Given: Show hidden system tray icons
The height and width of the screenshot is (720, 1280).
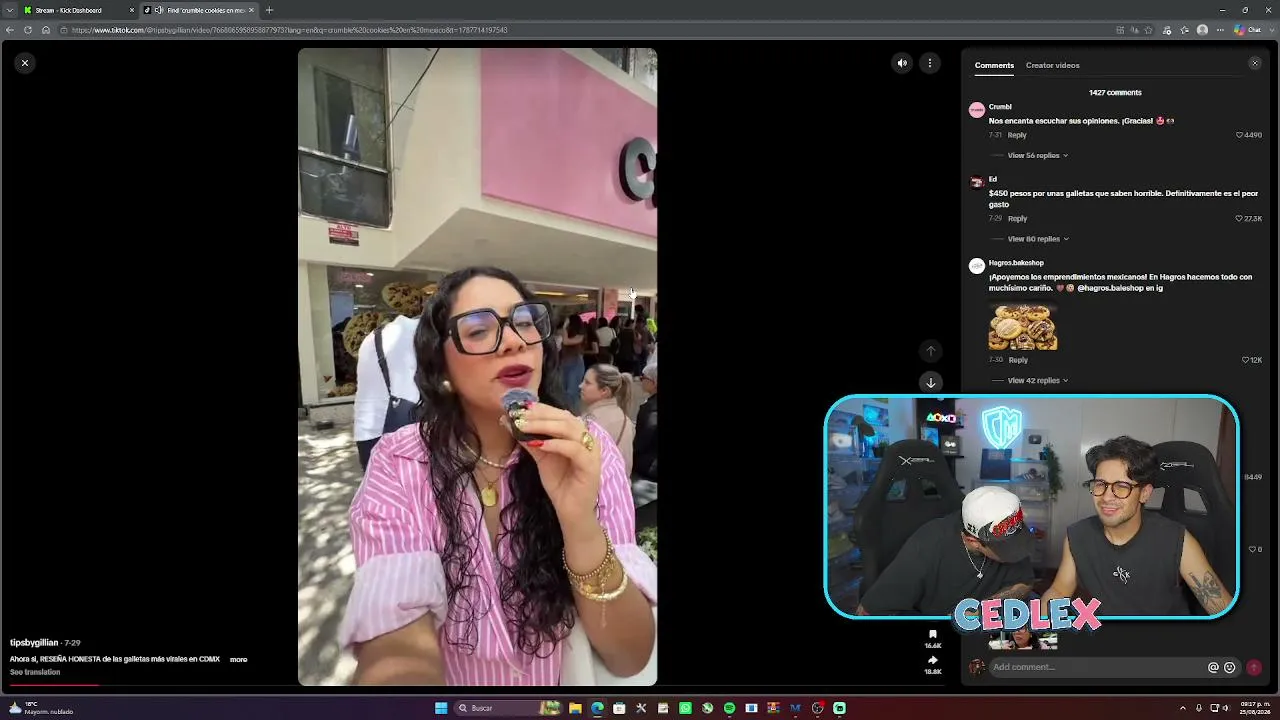Looking at the screenshot, I should point(1183,708).
